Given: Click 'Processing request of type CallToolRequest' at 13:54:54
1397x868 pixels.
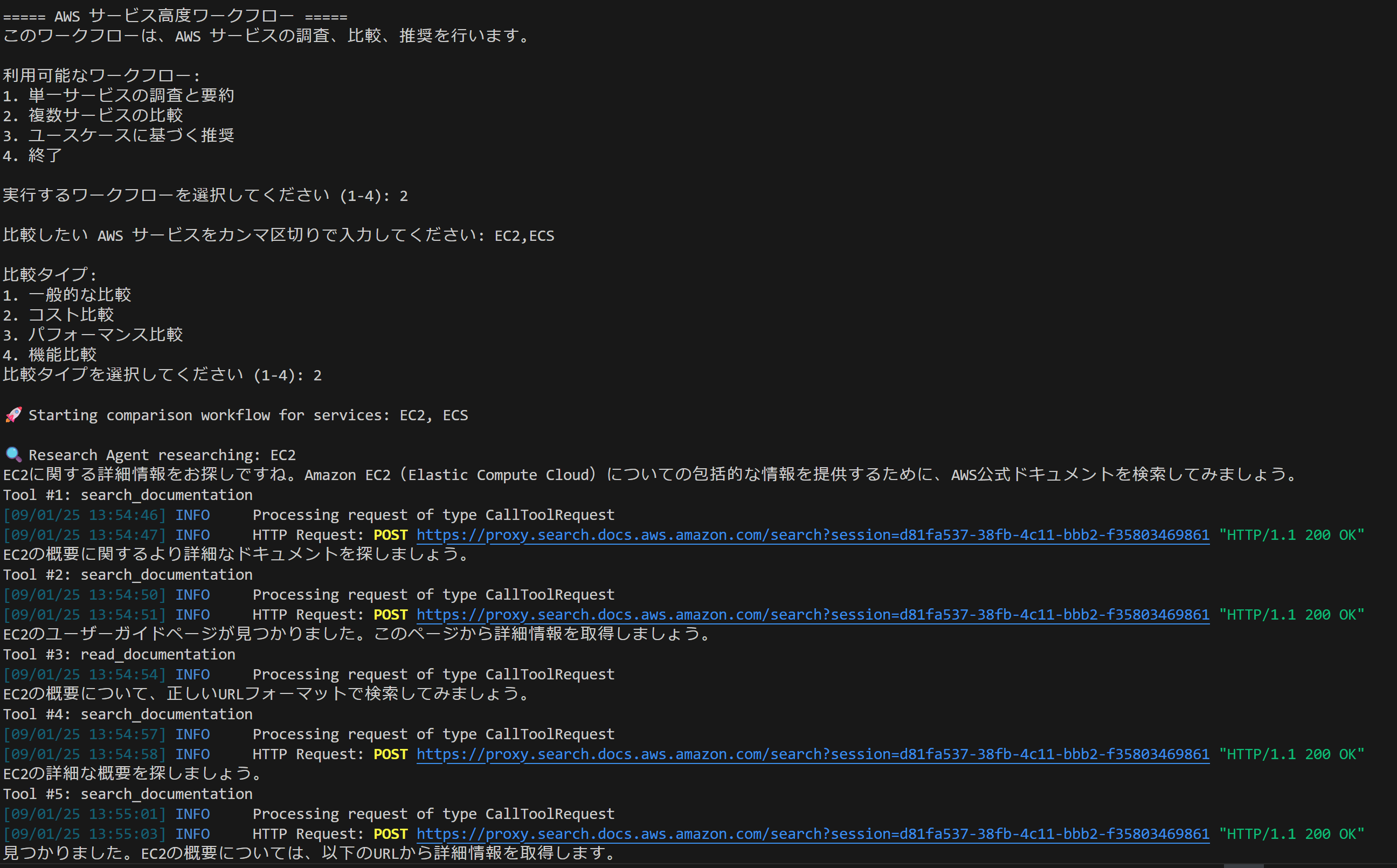Looking at the screenshot, I should click(433, 675).
